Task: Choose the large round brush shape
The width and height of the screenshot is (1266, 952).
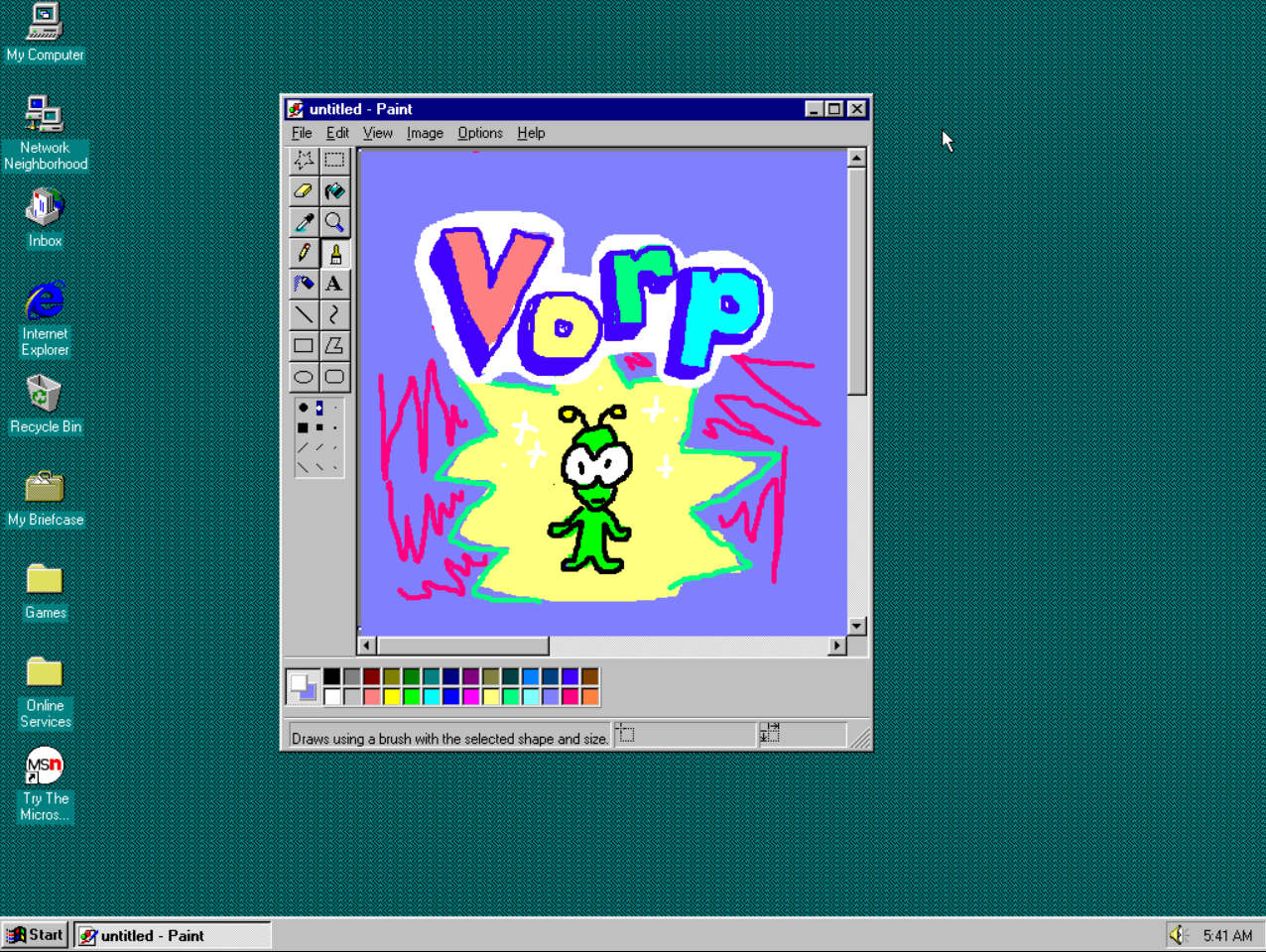Action: (x=303, y=408)
